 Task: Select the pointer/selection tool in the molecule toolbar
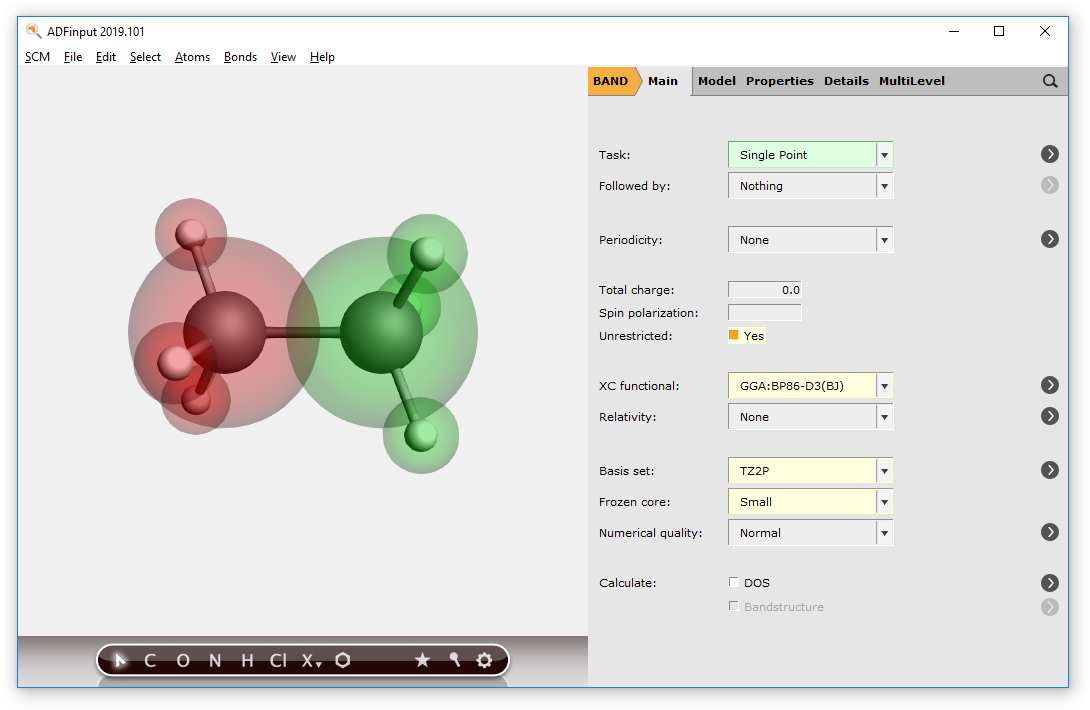(119, 660)
